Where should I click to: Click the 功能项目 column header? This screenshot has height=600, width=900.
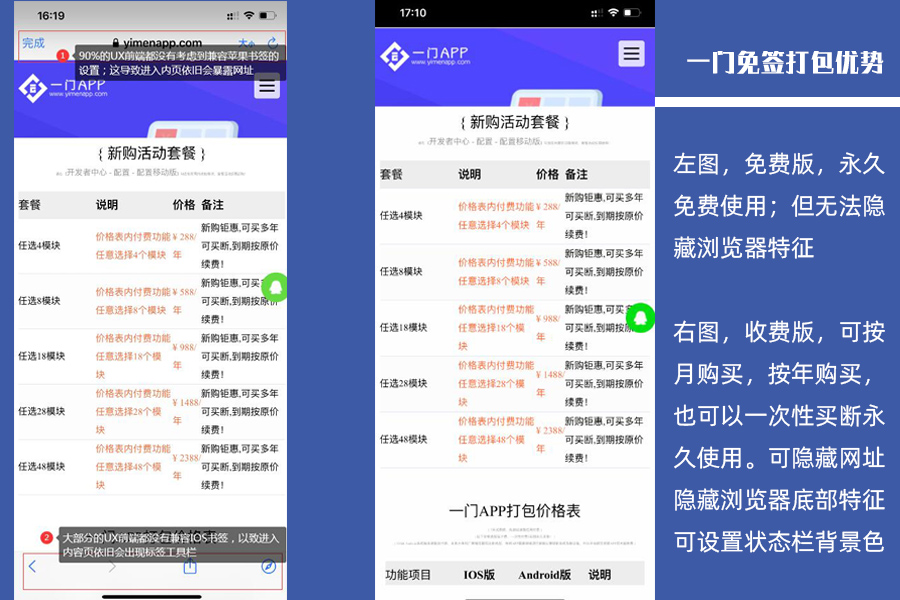pos(408,574)
